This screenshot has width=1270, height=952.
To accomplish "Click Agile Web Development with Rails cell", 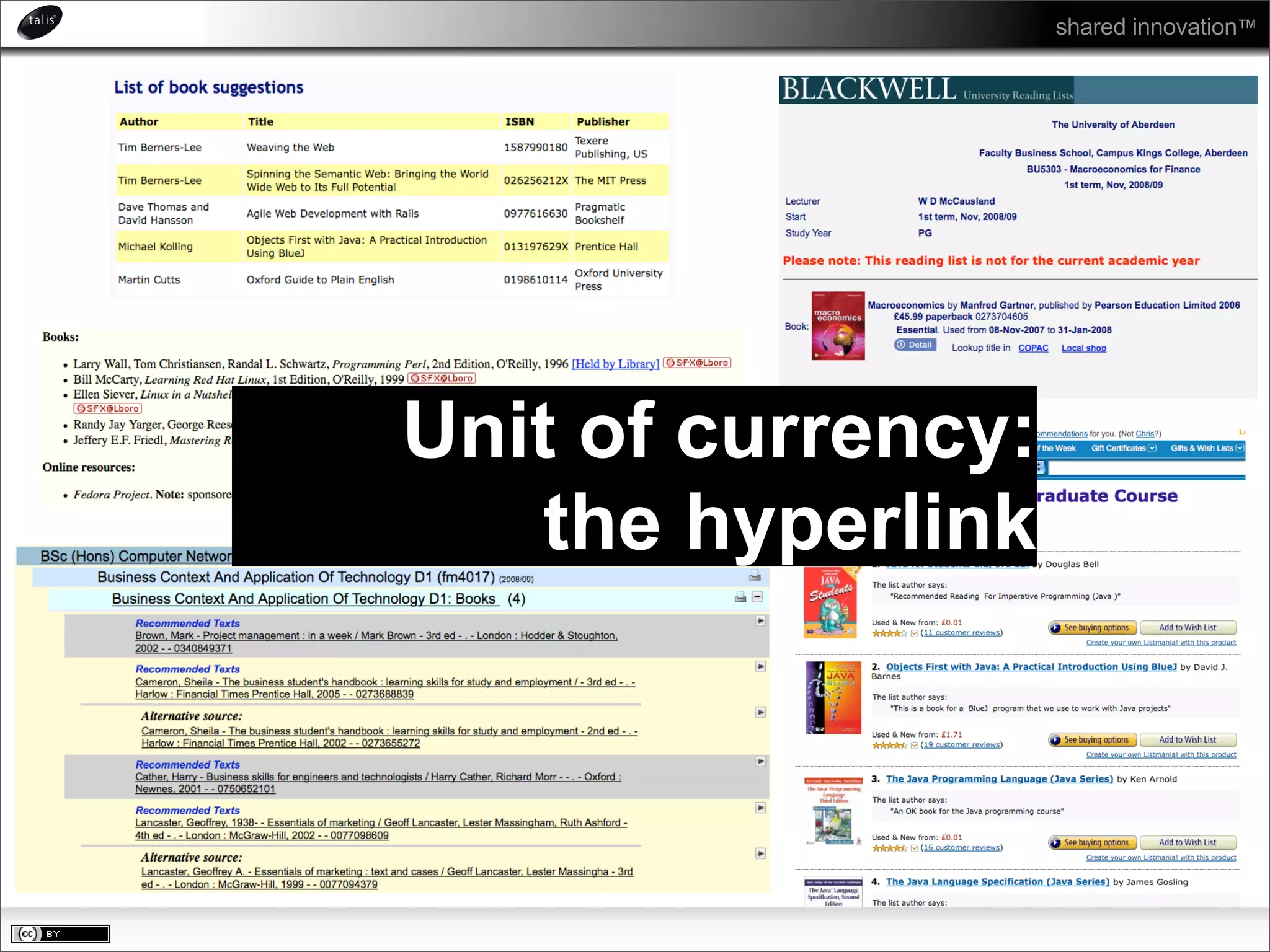I will pyautogui.click(x=371, y=213).
